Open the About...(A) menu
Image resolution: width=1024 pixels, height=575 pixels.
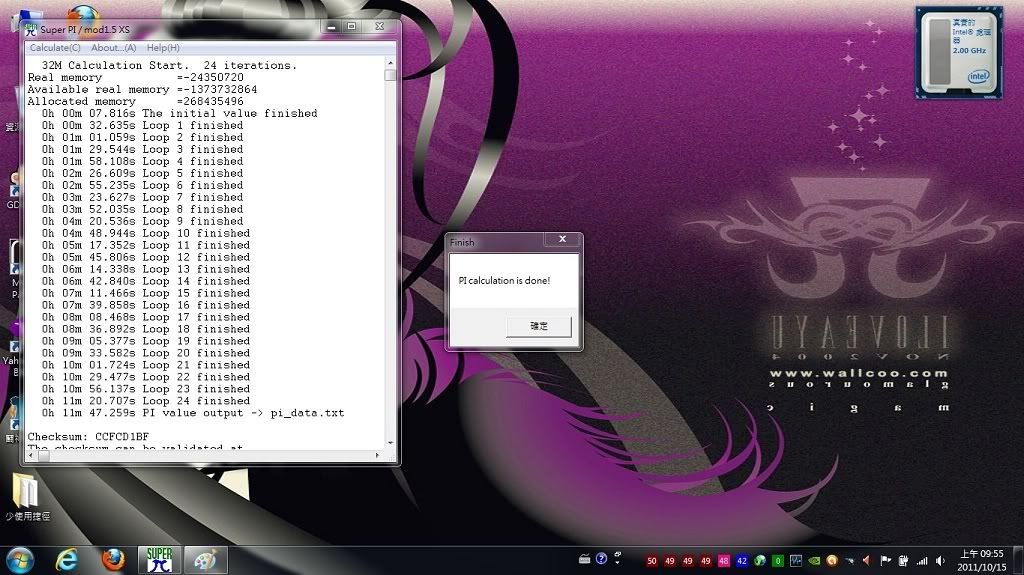pyautogui.click(x=113, y=48)
